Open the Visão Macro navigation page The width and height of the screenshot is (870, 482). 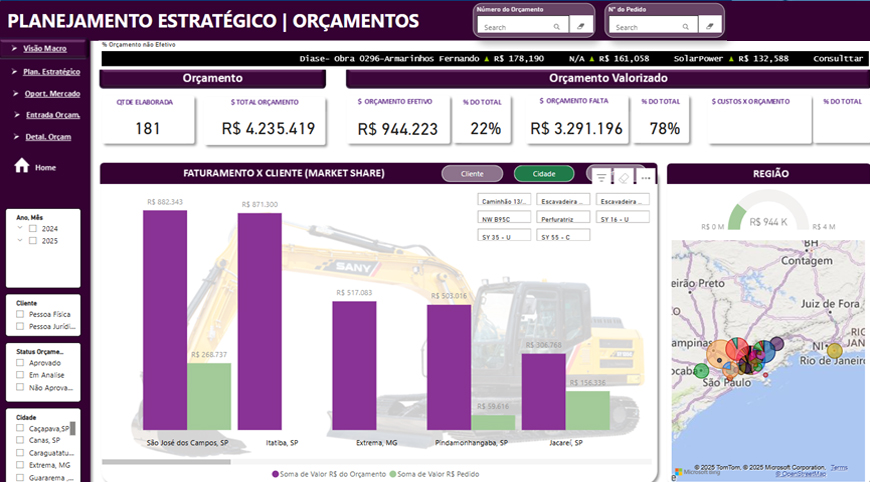44,47
